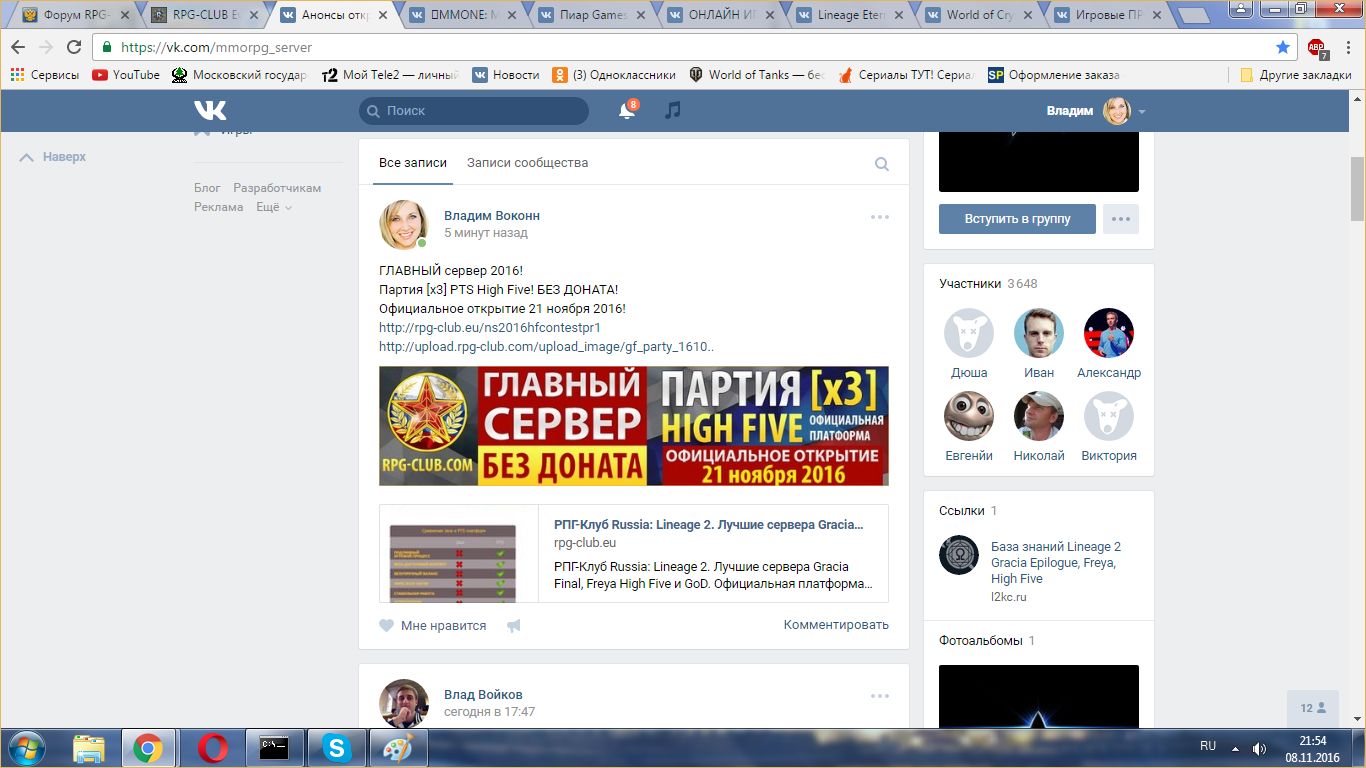Open the rpg-club.eu/ns2016hfcontestpr1 link
This screenshot has height=768, width=1366.
pyautogui.click(x=489, y=328)
